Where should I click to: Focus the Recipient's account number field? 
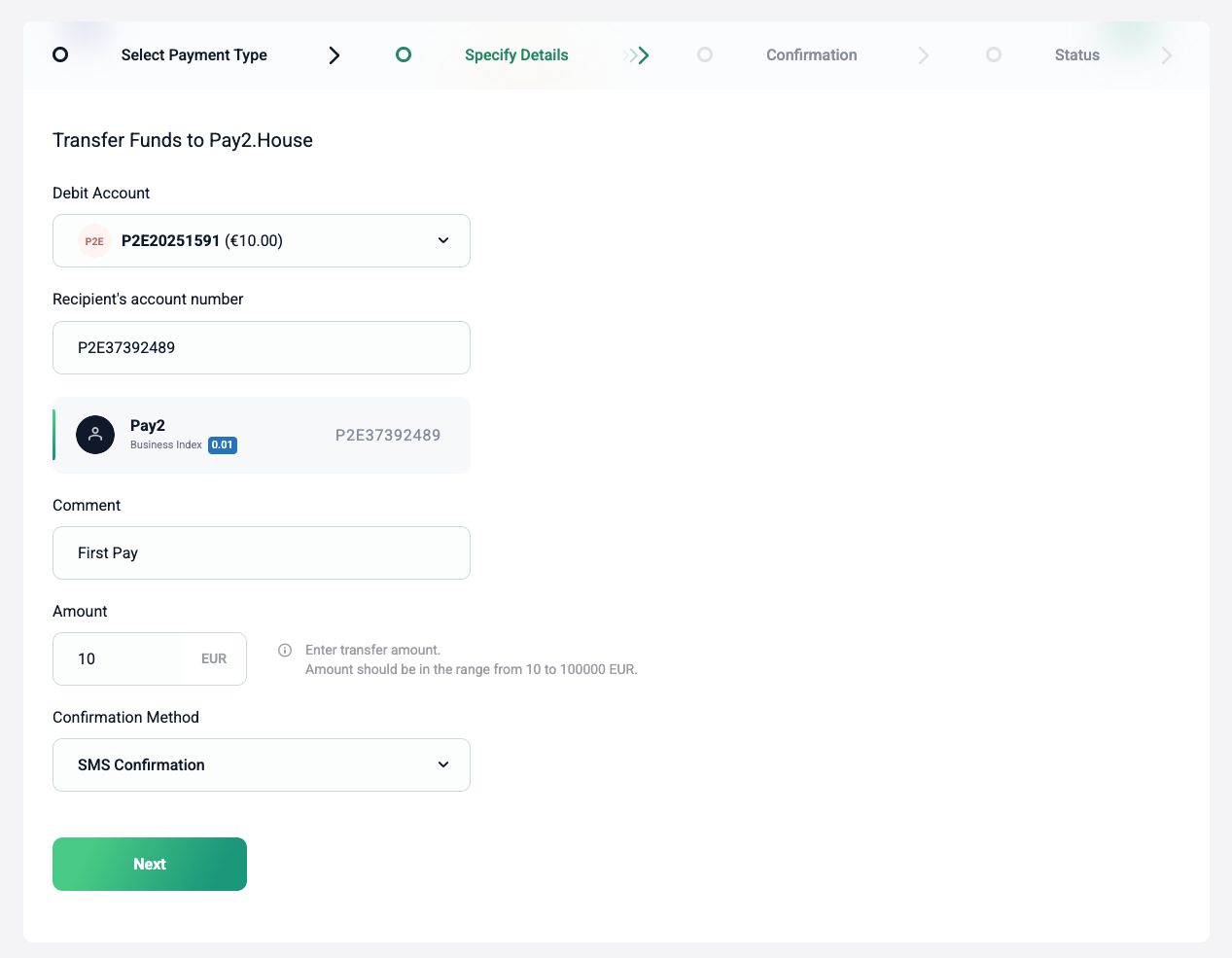[262, 348]
